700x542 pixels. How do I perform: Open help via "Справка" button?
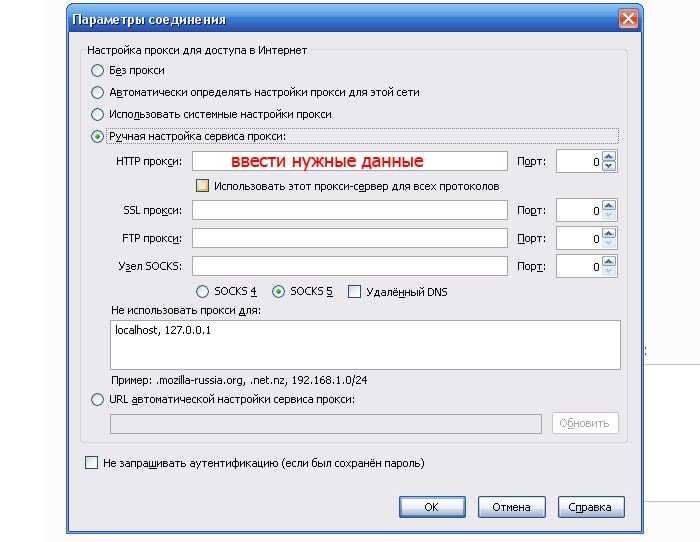pos(591,507)
